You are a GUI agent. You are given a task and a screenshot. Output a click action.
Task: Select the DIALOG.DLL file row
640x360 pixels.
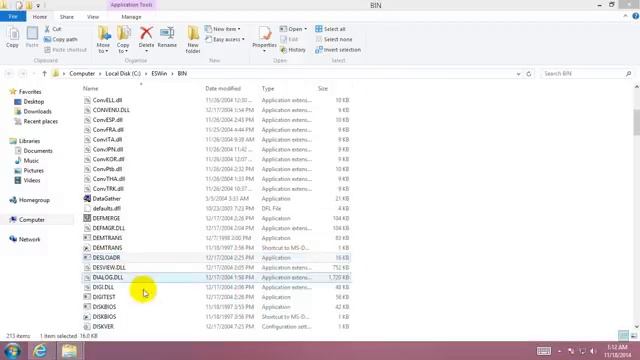coord(216,277)
